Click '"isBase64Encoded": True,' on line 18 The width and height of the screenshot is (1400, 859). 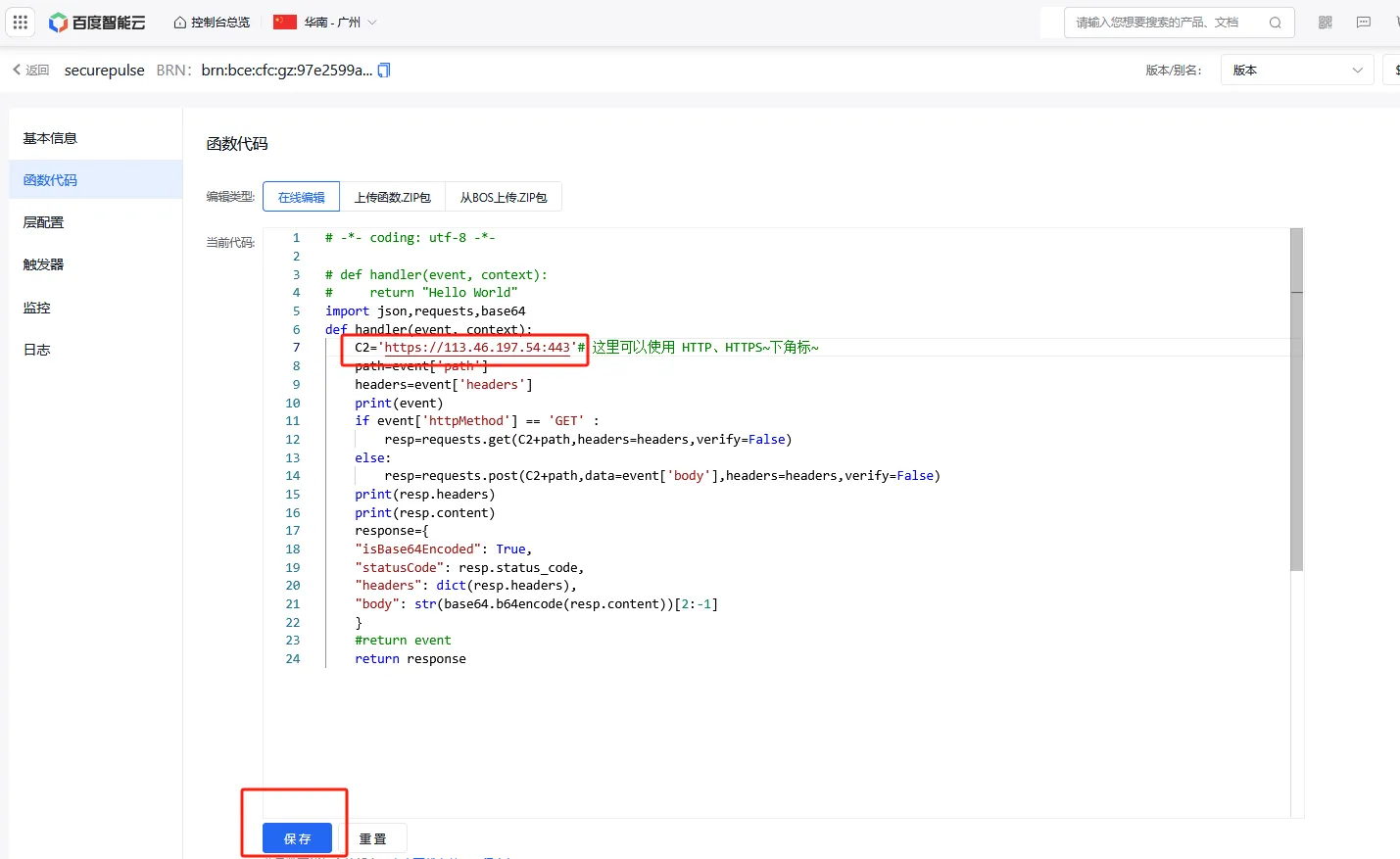444,549
